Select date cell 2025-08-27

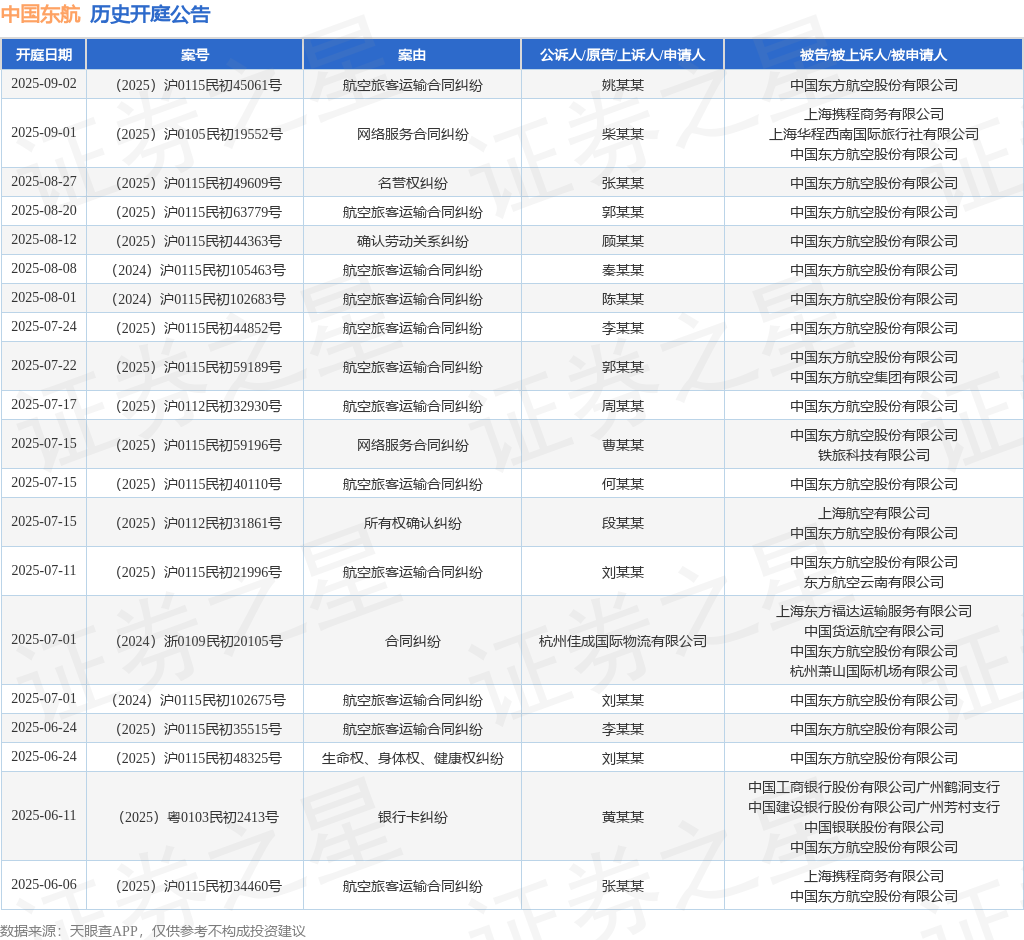click(x=44, y=182)
